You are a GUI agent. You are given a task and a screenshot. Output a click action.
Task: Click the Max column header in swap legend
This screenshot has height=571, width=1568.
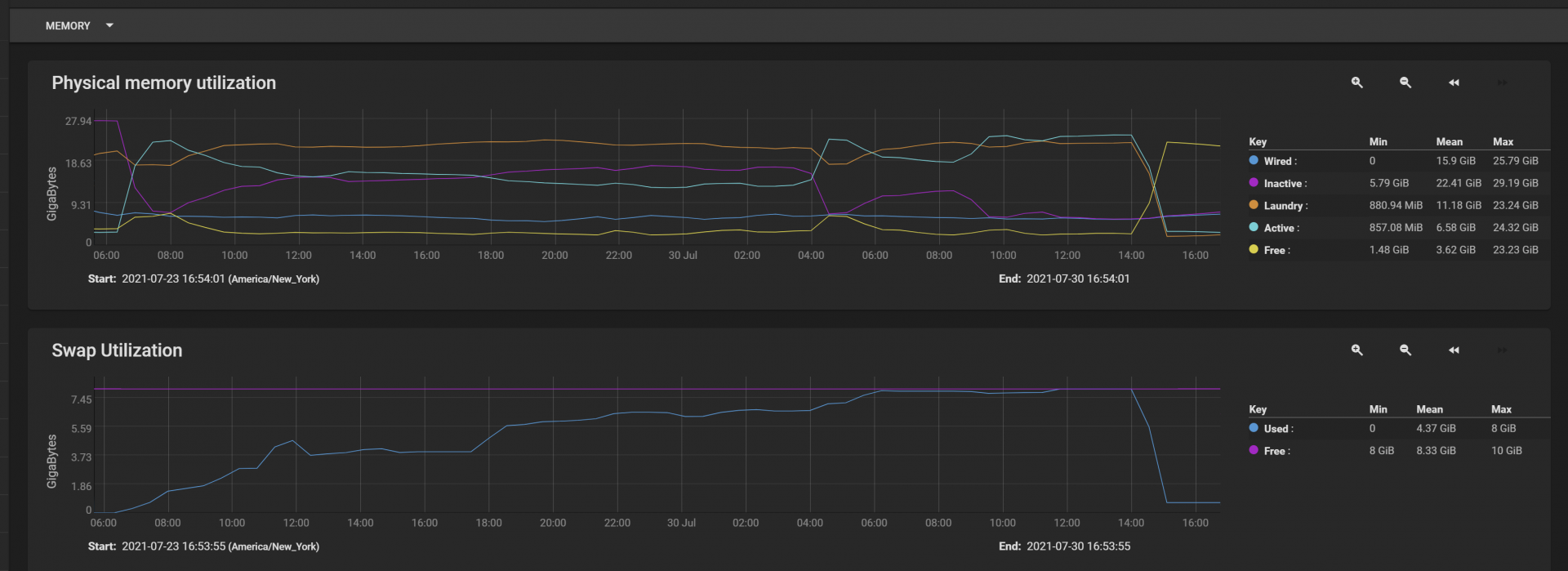(1501, 409)
